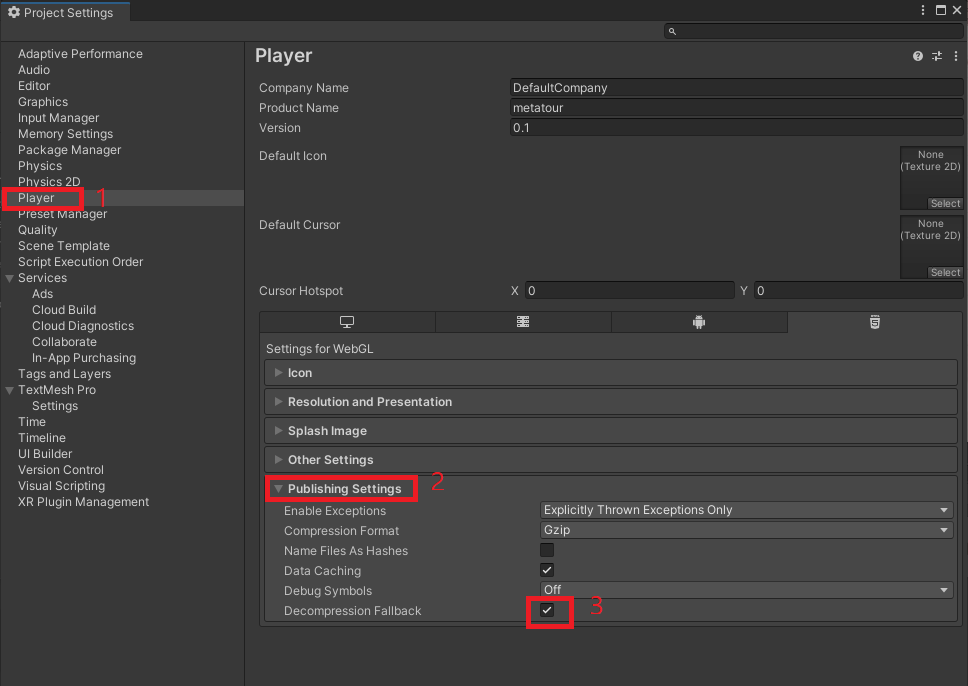Collapse the Services tree arrow
The height and width of the screenshot is (686, 968).
point(9,278)
